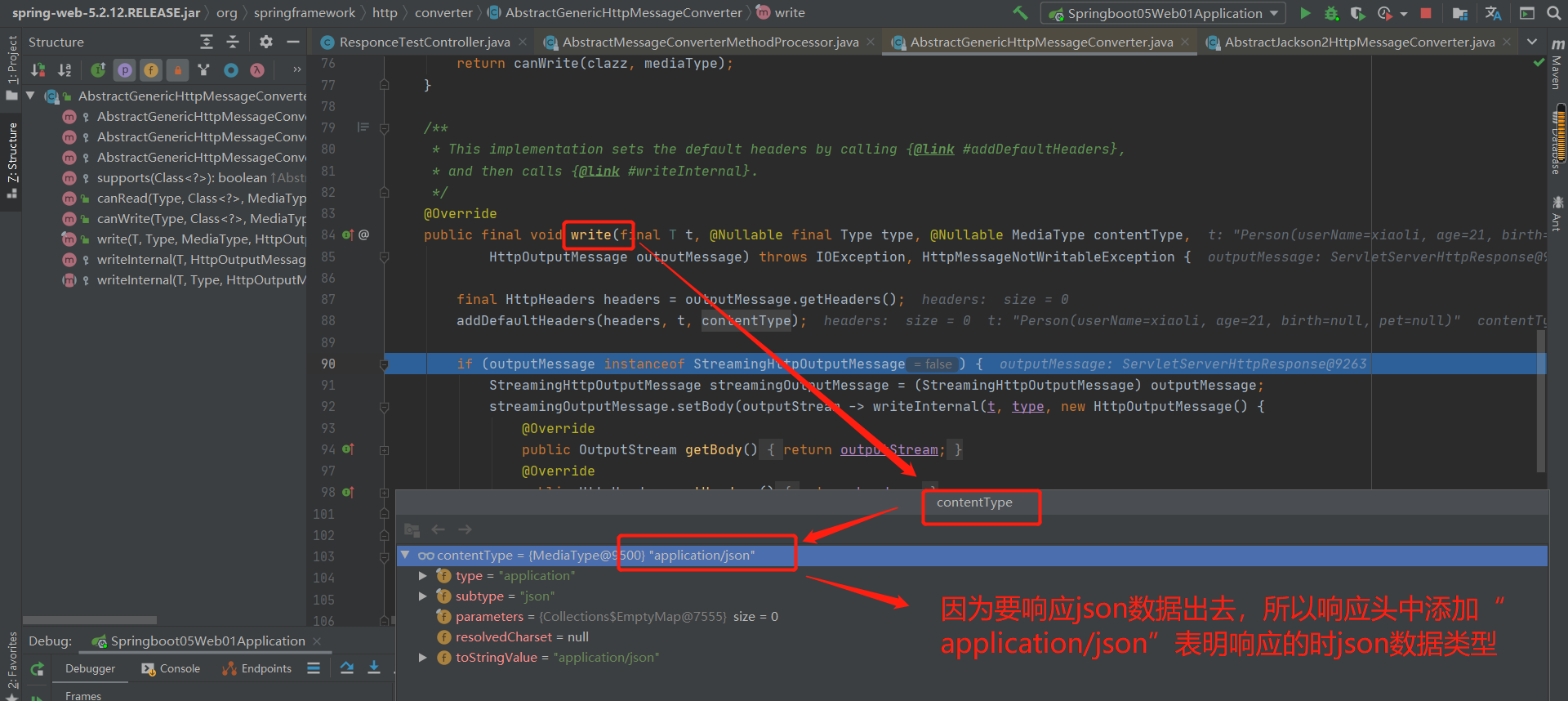Toggle Sort by Visibility in Structure toolbar
This screenshot has height=701, width=1568.
[x=38, y=70]
